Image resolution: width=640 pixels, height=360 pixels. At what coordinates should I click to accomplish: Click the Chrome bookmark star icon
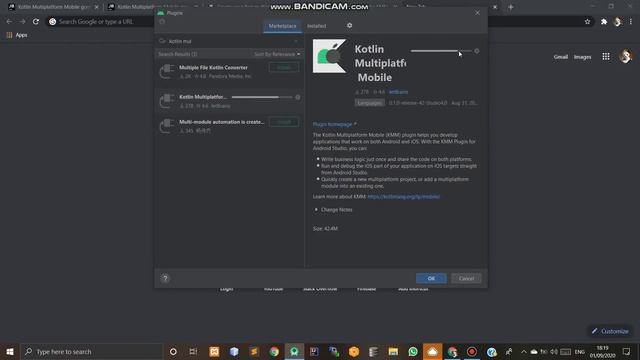coord(587,22)
